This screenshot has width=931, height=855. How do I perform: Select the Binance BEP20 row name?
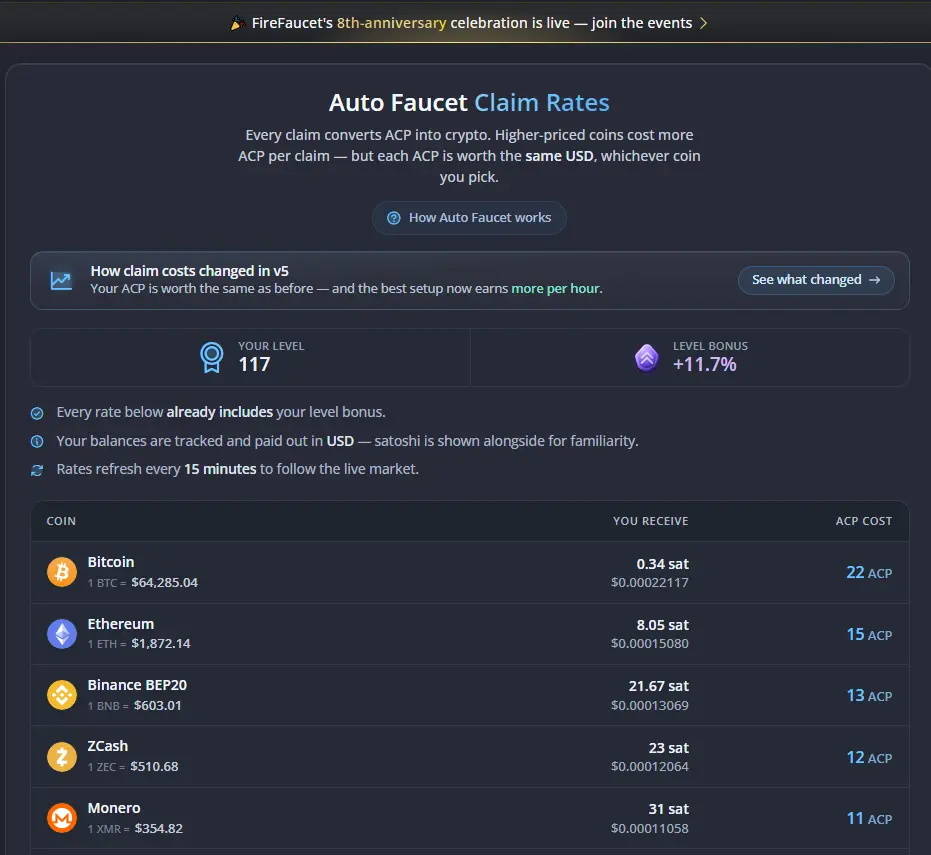click(x=137, y=685)
